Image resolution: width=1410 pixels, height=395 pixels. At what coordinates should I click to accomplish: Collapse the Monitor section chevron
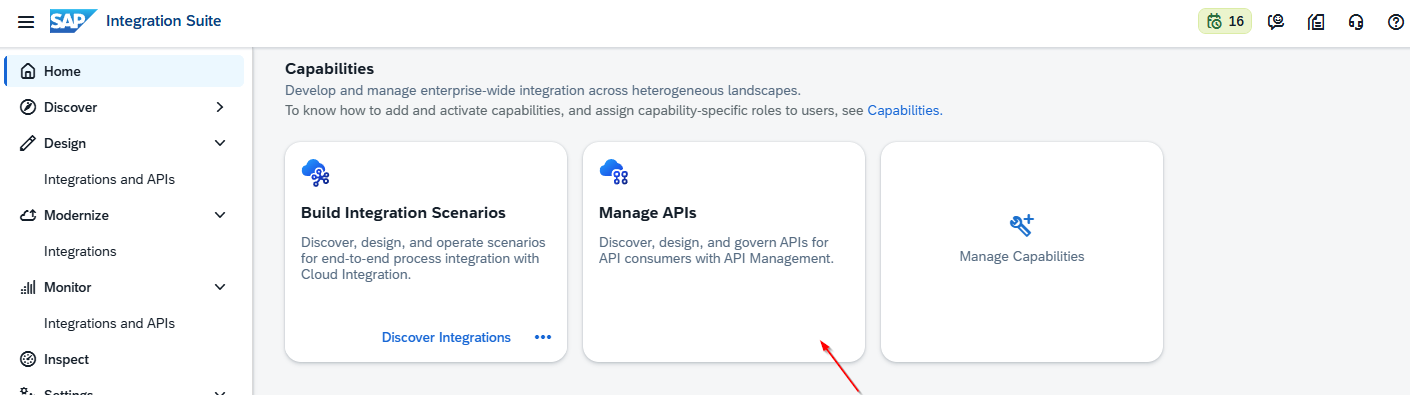[x=220, y=287]
